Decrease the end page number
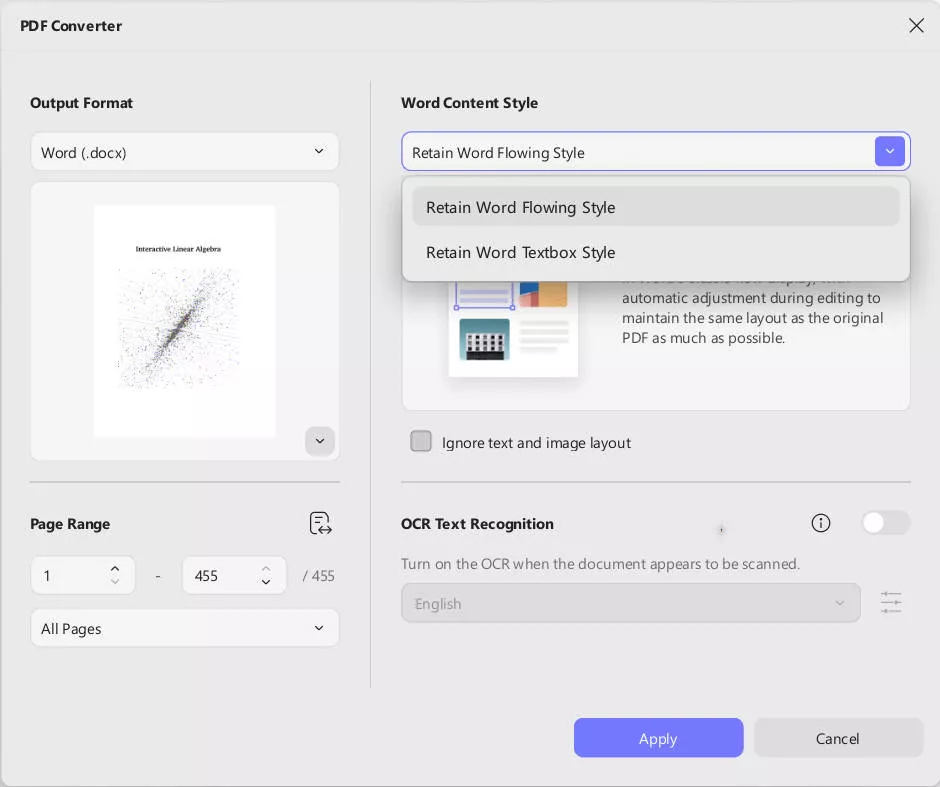The image size is (940, 787). (266, 582)
